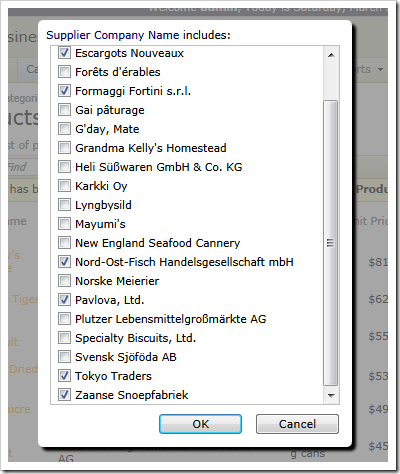
Task: Check Heli Süßwaren GmbH & Co. KG
Action: coord(64,167)
